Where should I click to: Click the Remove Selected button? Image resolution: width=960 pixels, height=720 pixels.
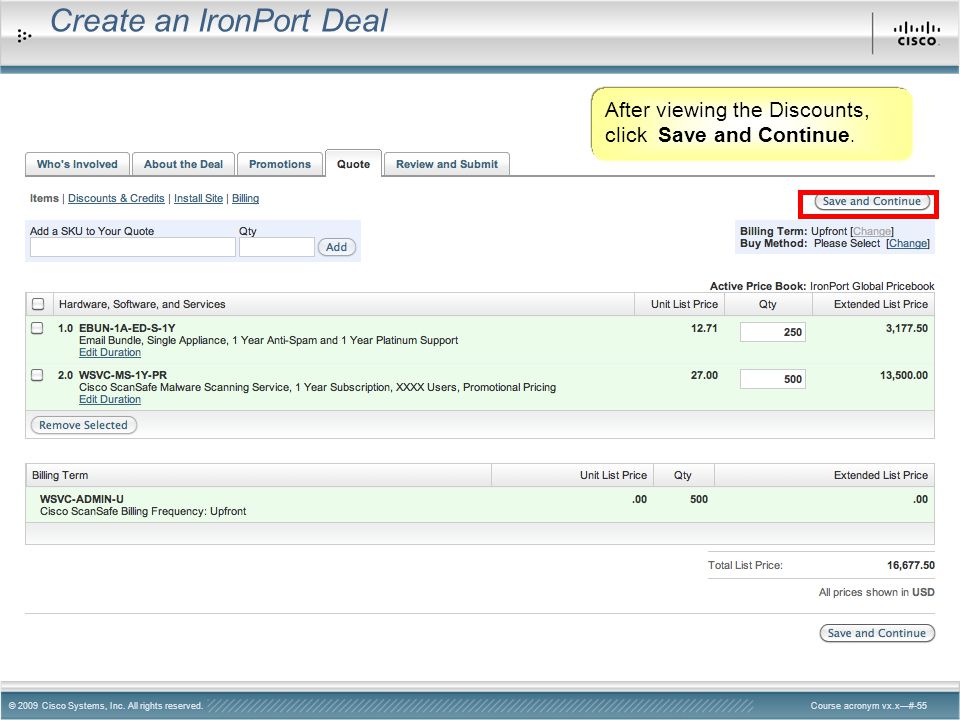coord(83,425)
